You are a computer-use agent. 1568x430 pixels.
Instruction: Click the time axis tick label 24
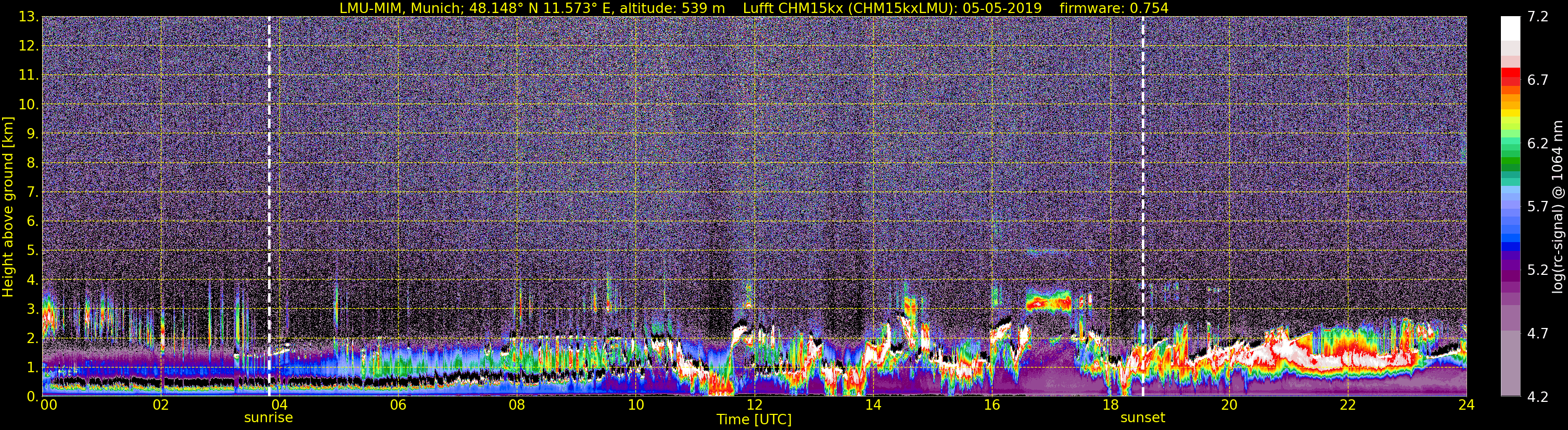pyautogui.click(x=1467, y=405)
